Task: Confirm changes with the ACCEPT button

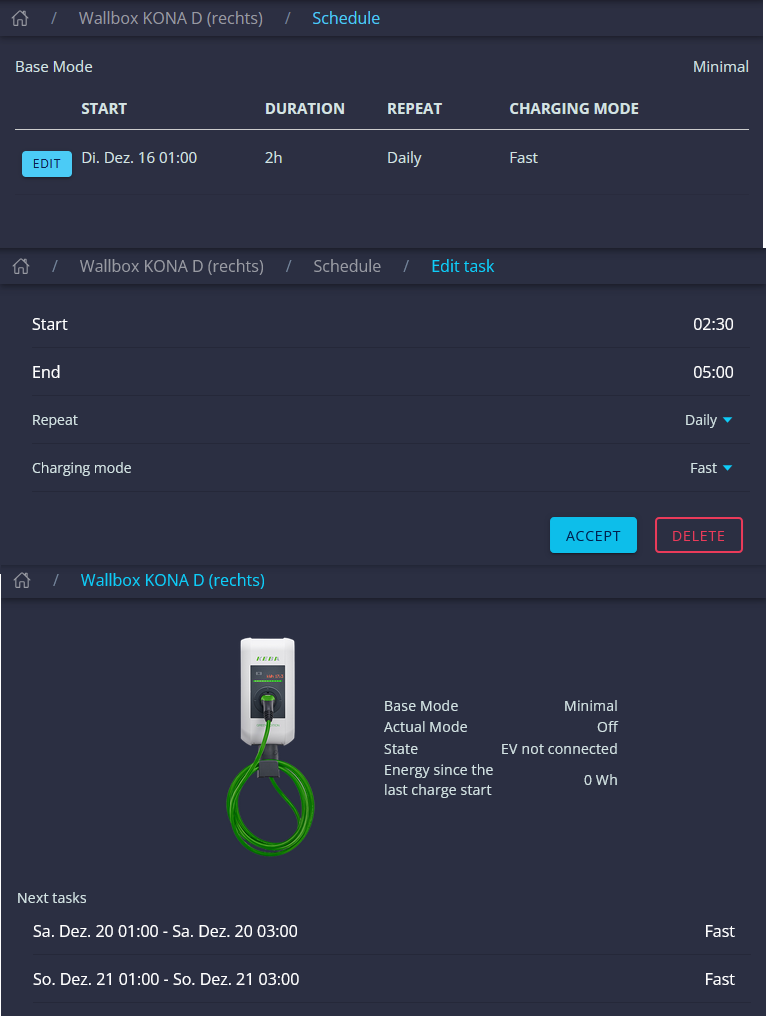Action: click(x=593, y=535)
